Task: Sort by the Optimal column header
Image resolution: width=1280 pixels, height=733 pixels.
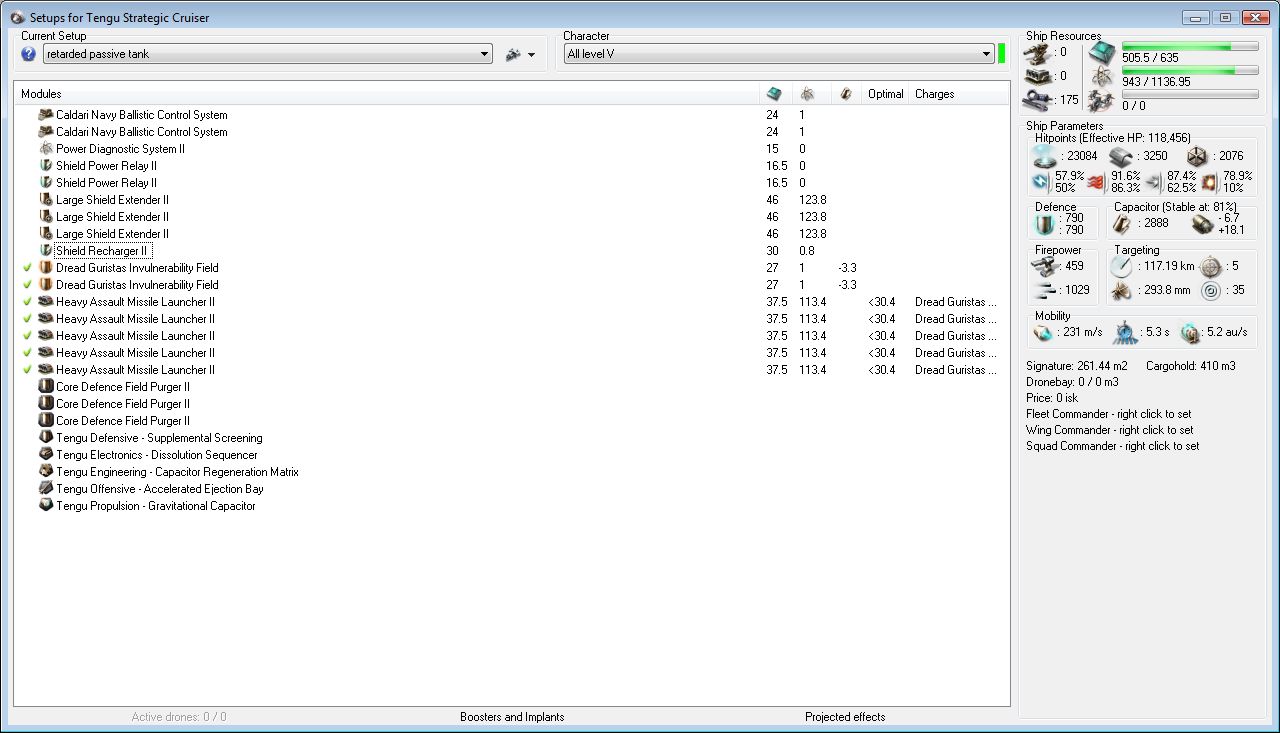Action: pyautogui.click(x=886, y=94)
